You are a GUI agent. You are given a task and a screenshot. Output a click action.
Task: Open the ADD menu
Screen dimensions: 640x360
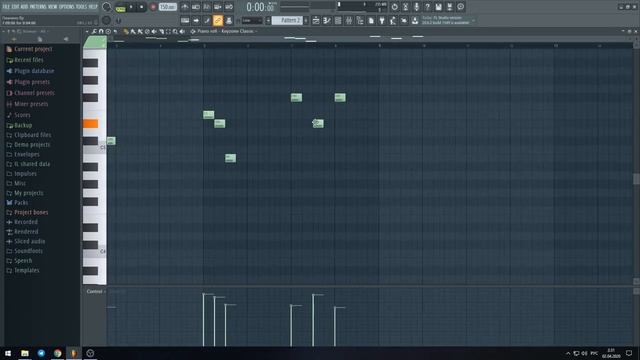click(24, 7)
